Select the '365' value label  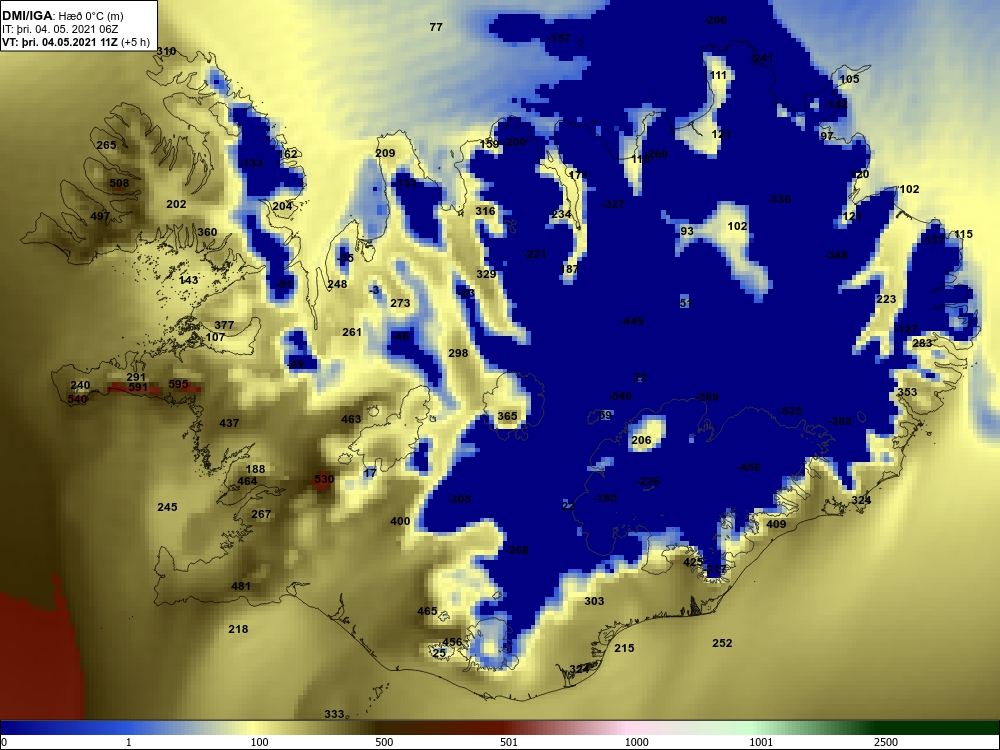508,416
